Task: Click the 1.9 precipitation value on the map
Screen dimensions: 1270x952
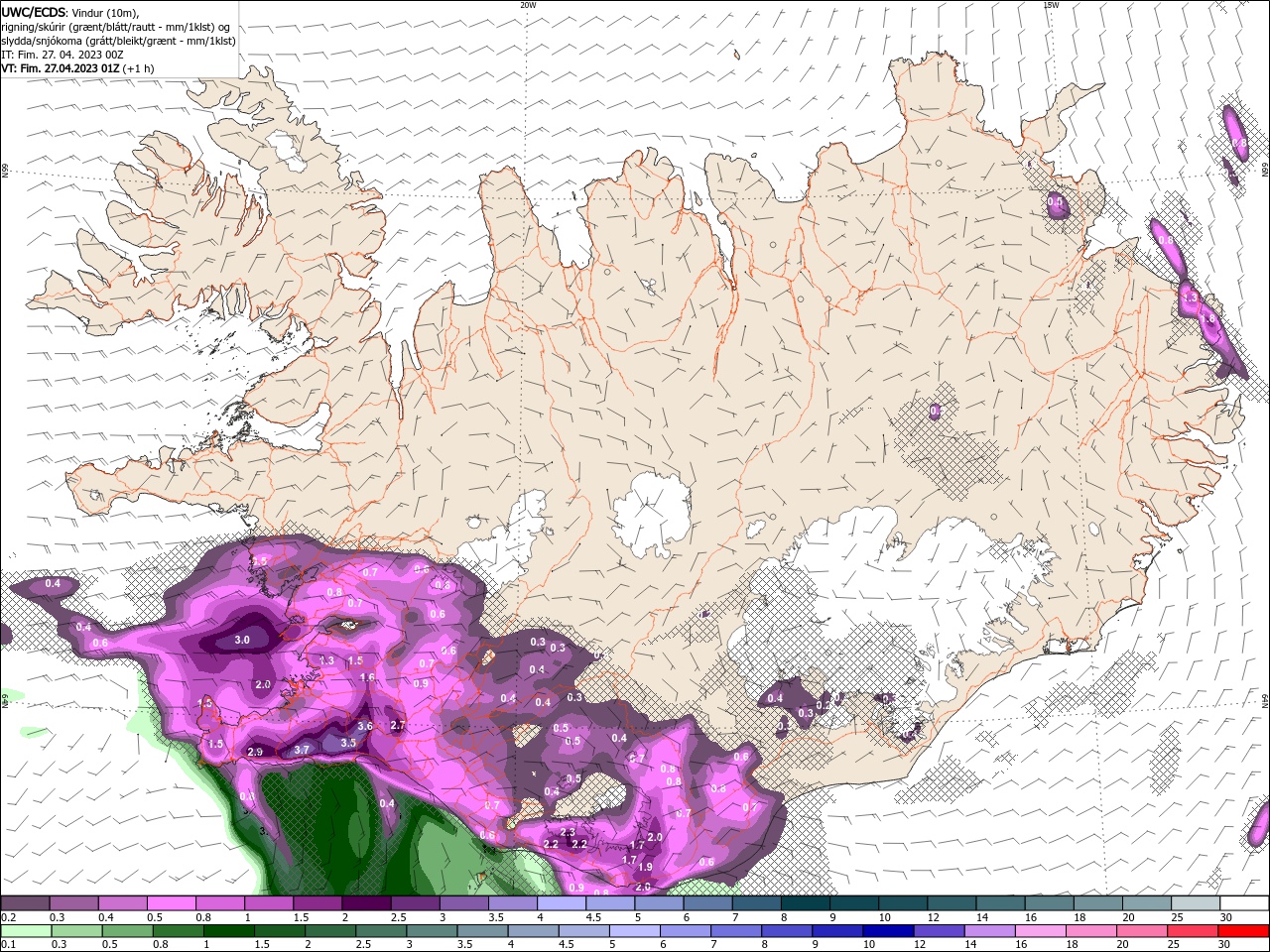Action: pyautogui.click(x=645, y=867)
